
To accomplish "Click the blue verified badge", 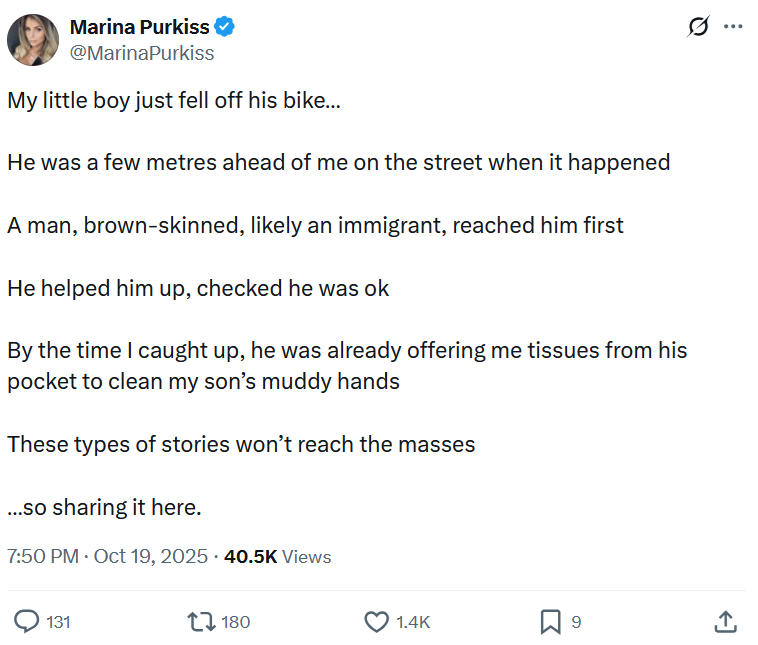I will (225, 27).
